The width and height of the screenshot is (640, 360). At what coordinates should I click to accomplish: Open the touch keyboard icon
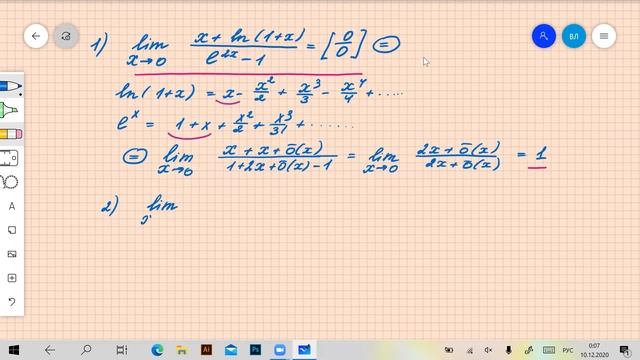(549, 350)
